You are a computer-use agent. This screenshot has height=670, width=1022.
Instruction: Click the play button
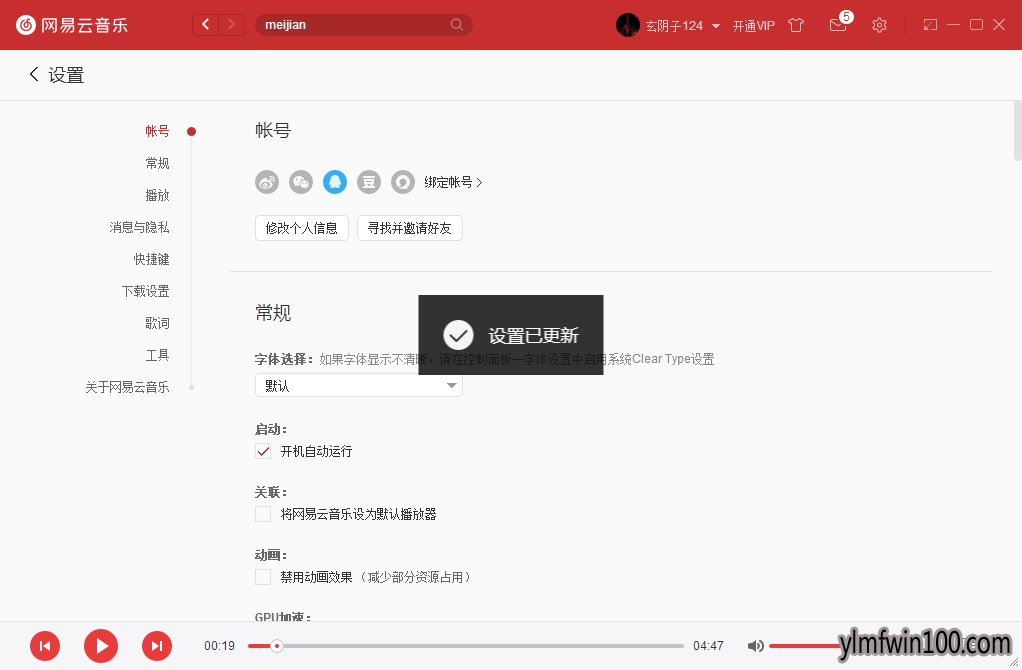coord(101,646)
